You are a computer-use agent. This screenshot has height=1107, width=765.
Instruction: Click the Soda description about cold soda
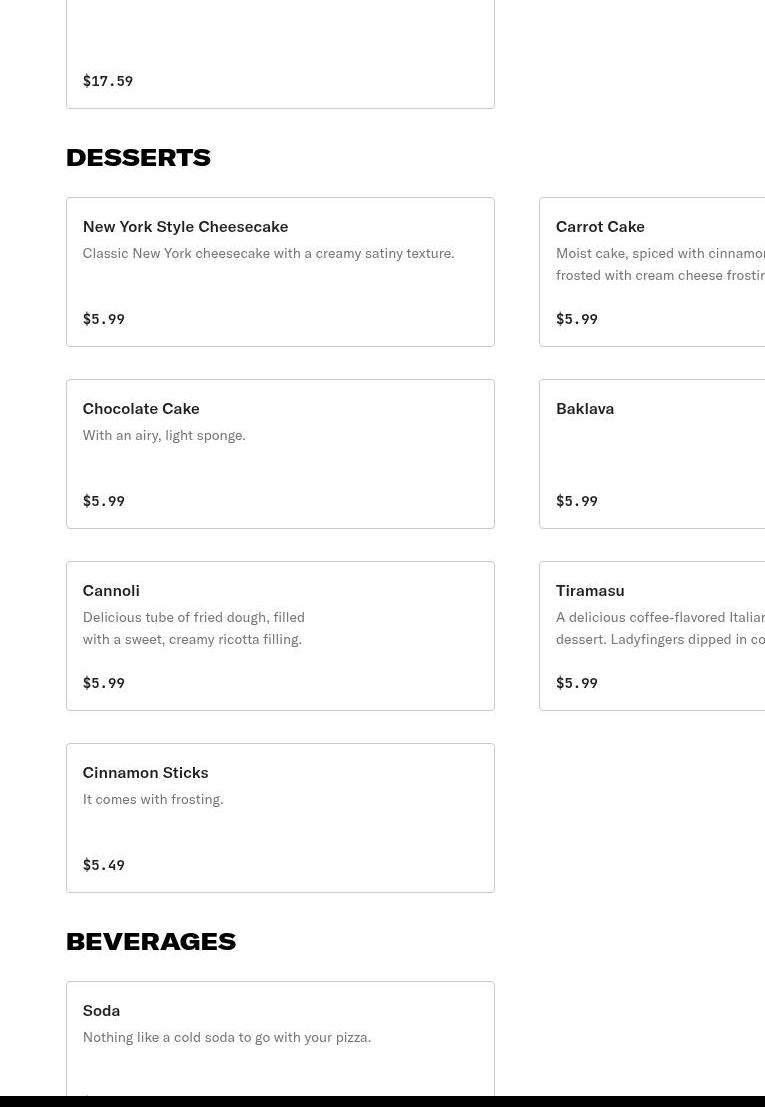[227, 1038]
